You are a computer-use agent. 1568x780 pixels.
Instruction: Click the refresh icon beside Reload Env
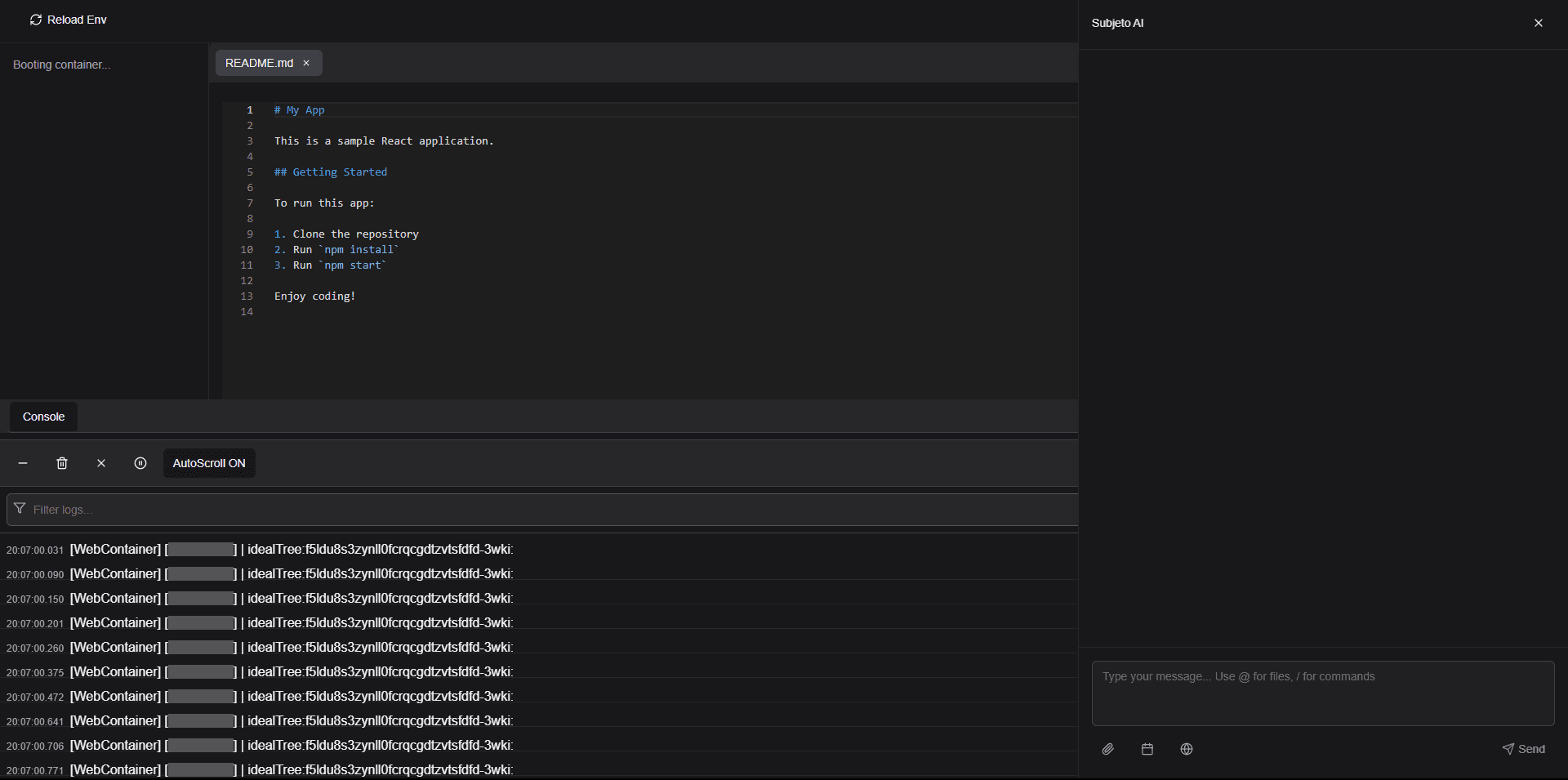click(x=36, y=20)
